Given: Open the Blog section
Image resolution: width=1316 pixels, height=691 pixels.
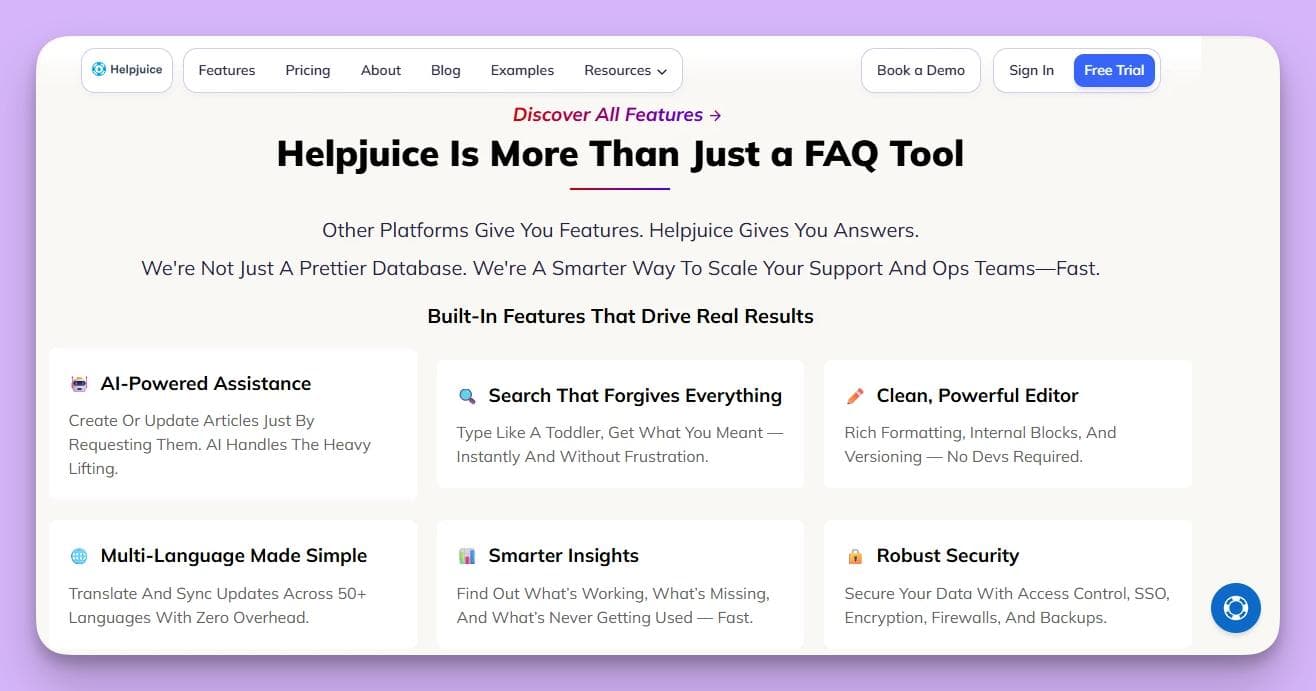Looking at the screenshot, I should coord(445,70).
